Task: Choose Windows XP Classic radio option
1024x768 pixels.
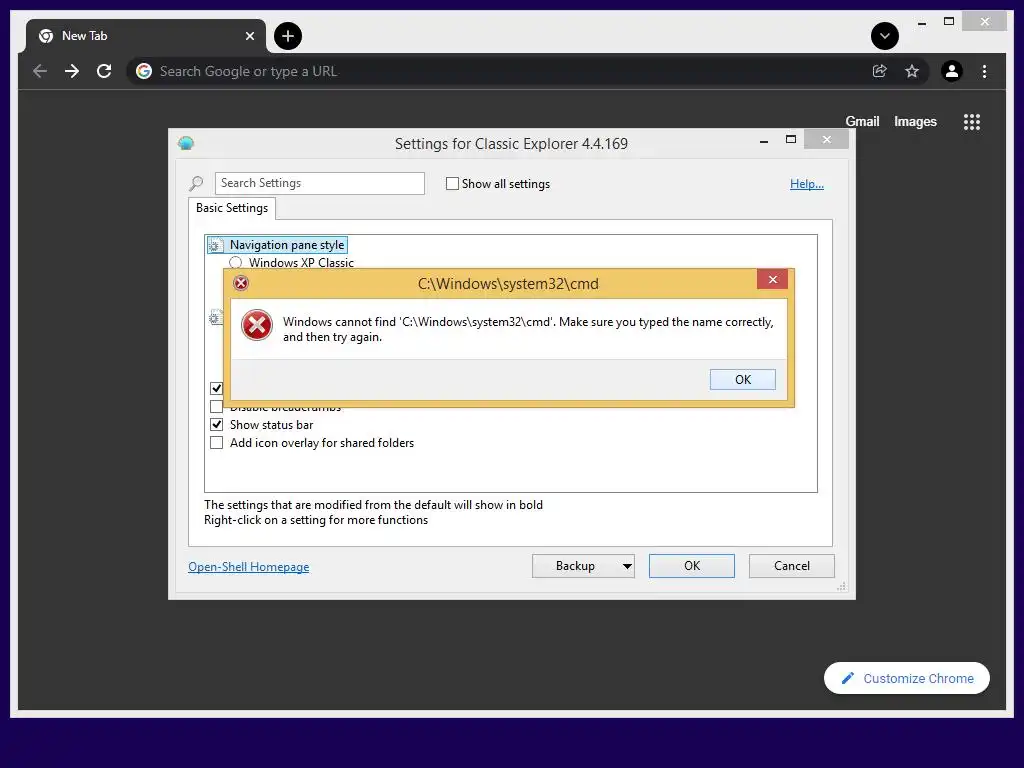Action: (236, 263)
